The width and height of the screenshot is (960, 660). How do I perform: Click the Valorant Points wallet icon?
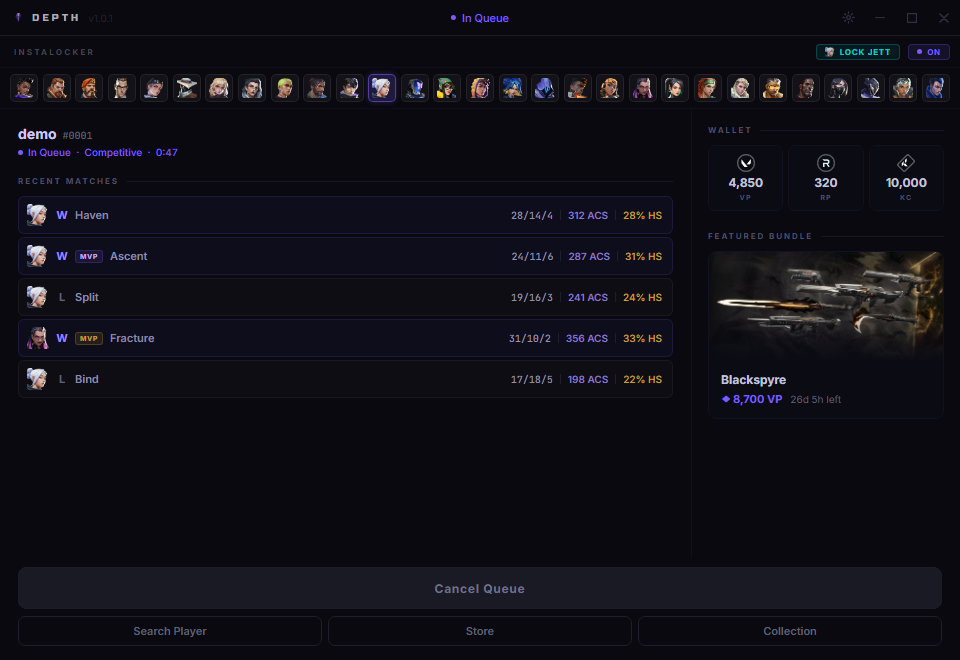point(745,163)
